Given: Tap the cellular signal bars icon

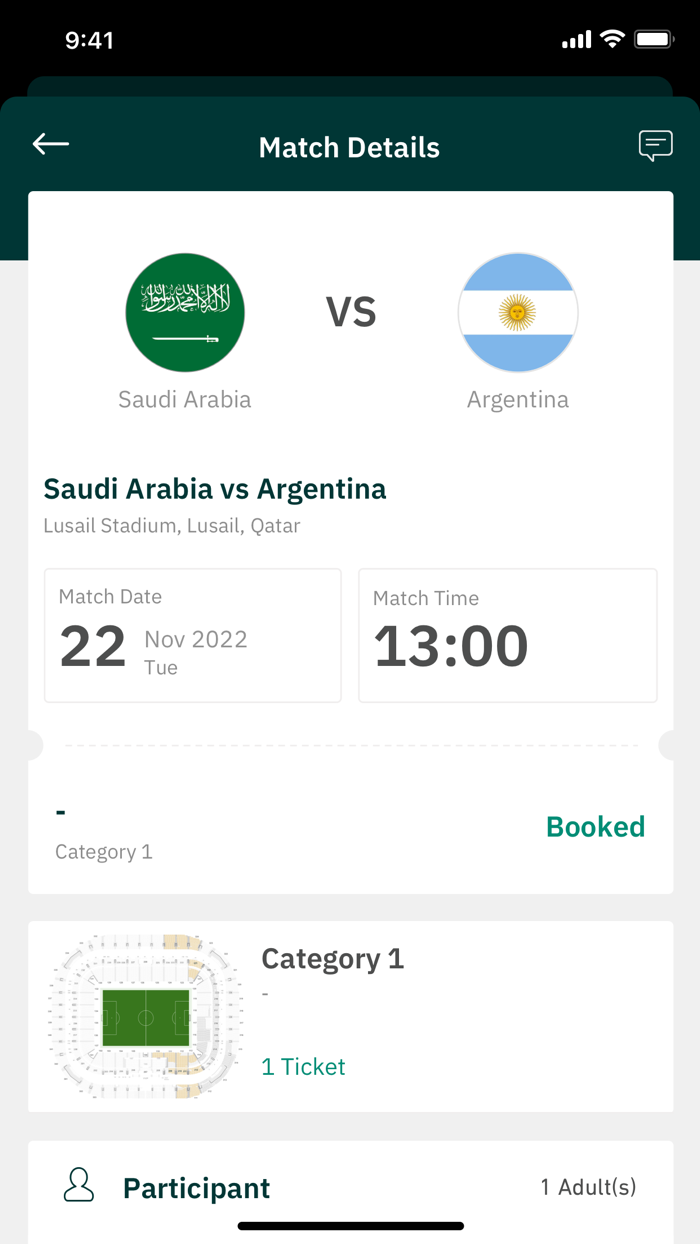Looking at the screenshot, I should pyautogui.click(x=577, y=40).
